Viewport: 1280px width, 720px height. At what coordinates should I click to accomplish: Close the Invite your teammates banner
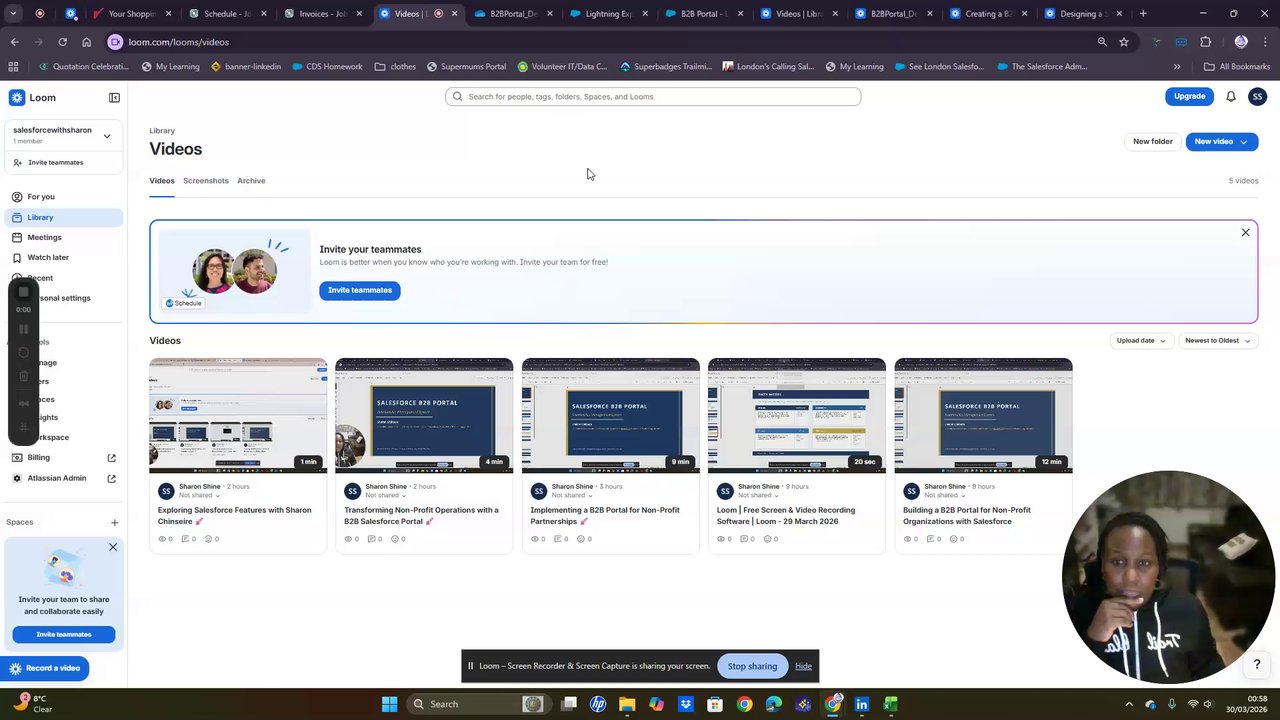(x=1245, y=232)
